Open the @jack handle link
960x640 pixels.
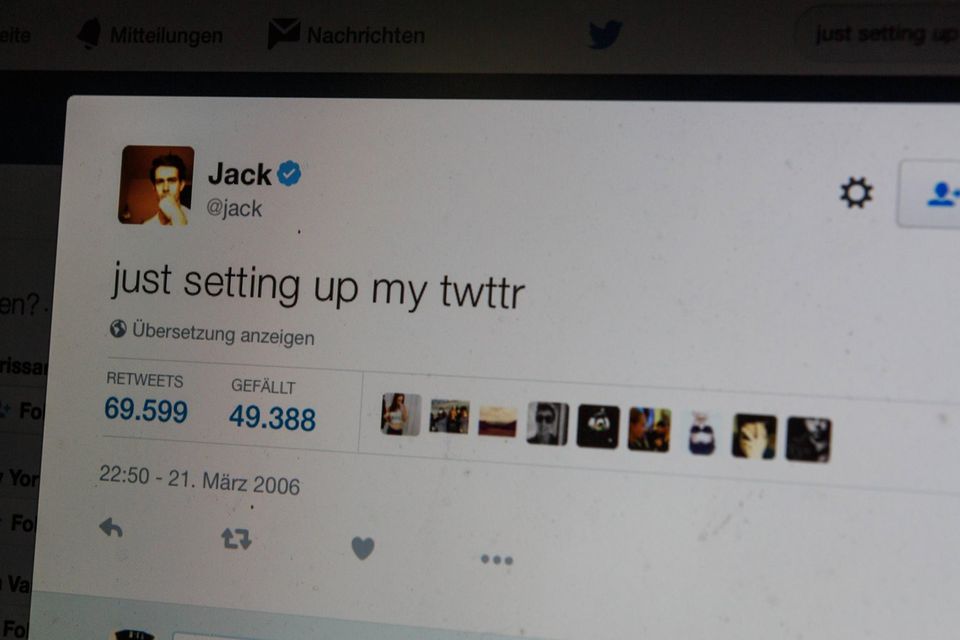(x=234, y=208)
